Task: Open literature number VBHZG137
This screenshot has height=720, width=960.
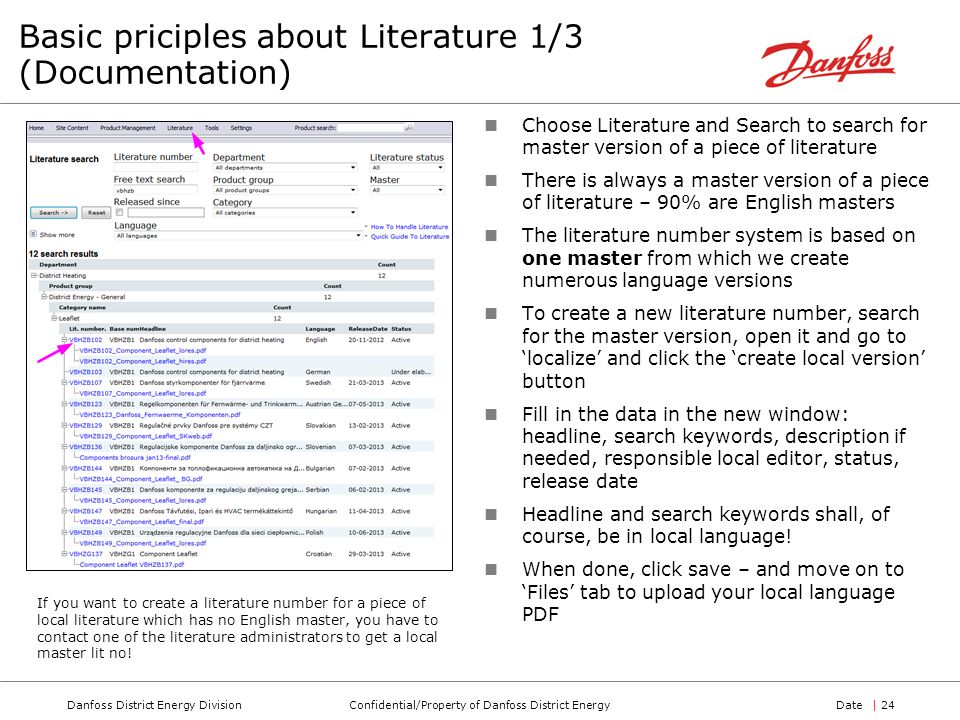Action: [x=86, y=554]
